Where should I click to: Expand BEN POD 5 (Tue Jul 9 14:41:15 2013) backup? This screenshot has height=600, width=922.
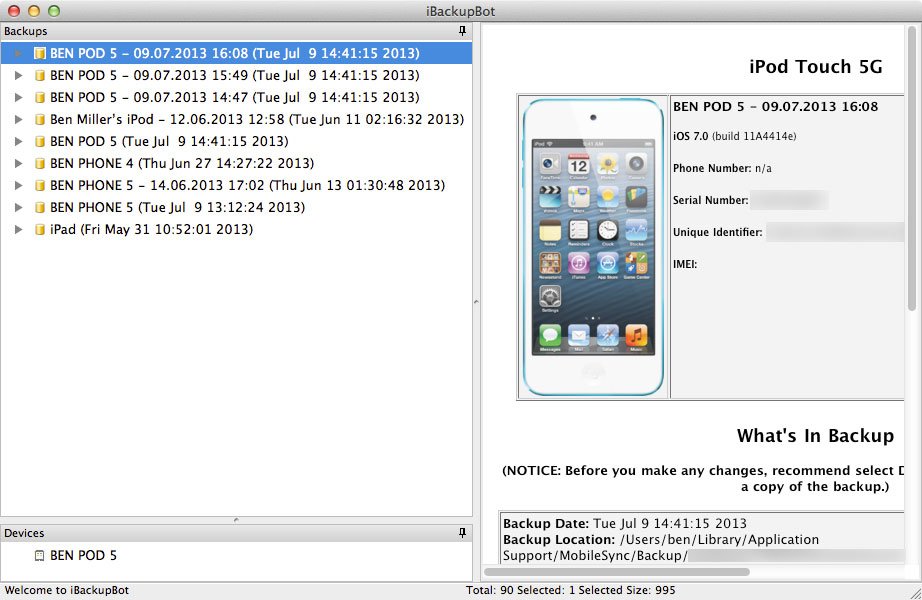tap(19, 141)
